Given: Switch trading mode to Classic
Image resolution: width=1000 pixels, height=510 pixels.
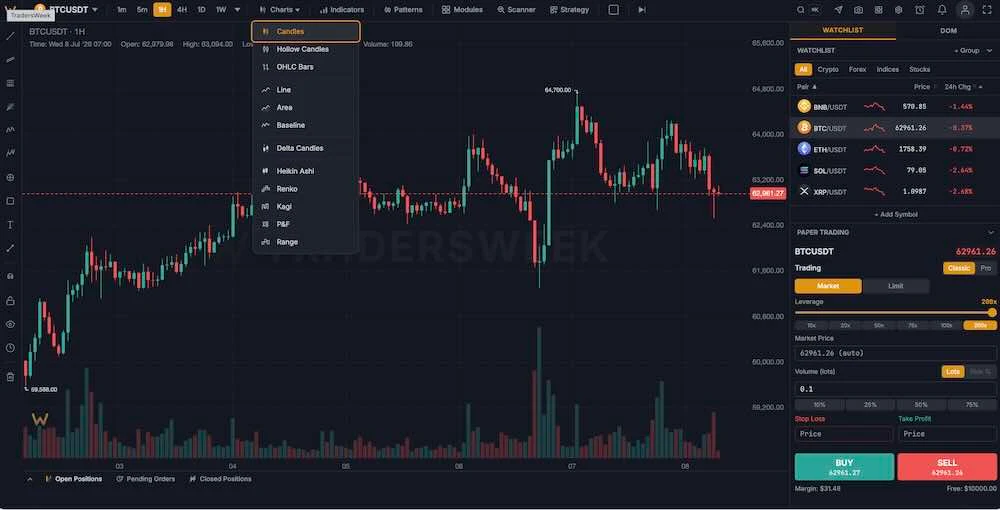Looking at the screenshot, I should tap(959, 268).
